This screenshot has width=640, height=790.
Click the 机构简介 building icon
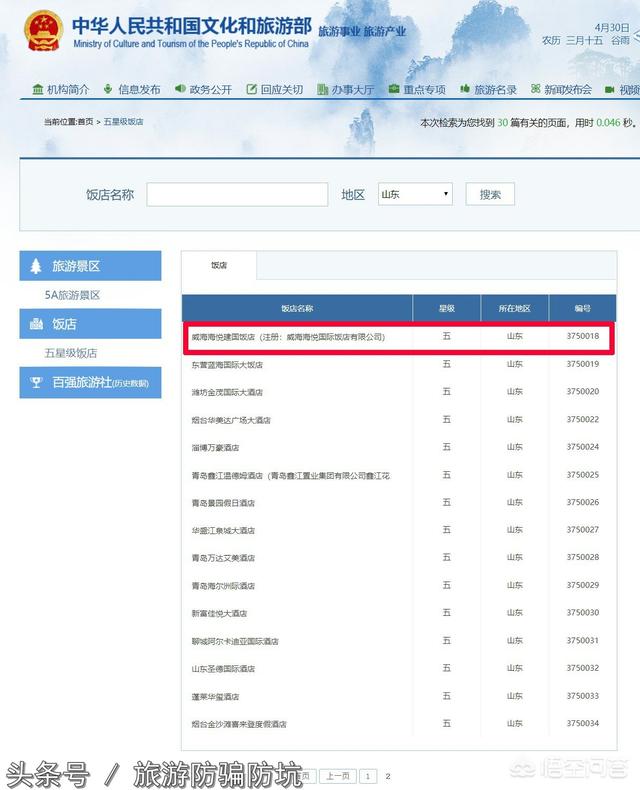tap(38, 89)
